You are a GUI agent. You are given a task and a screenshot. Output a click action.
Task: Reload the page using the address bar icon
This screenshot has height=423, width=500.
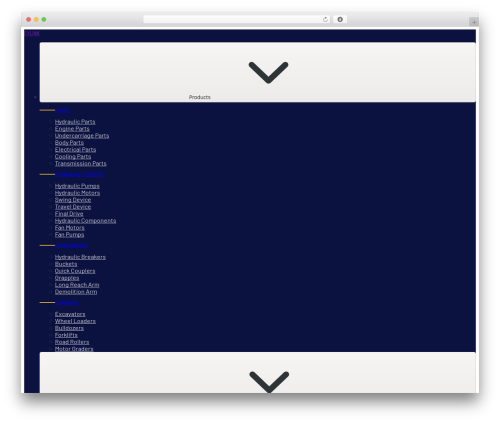[x=325, y=19]
